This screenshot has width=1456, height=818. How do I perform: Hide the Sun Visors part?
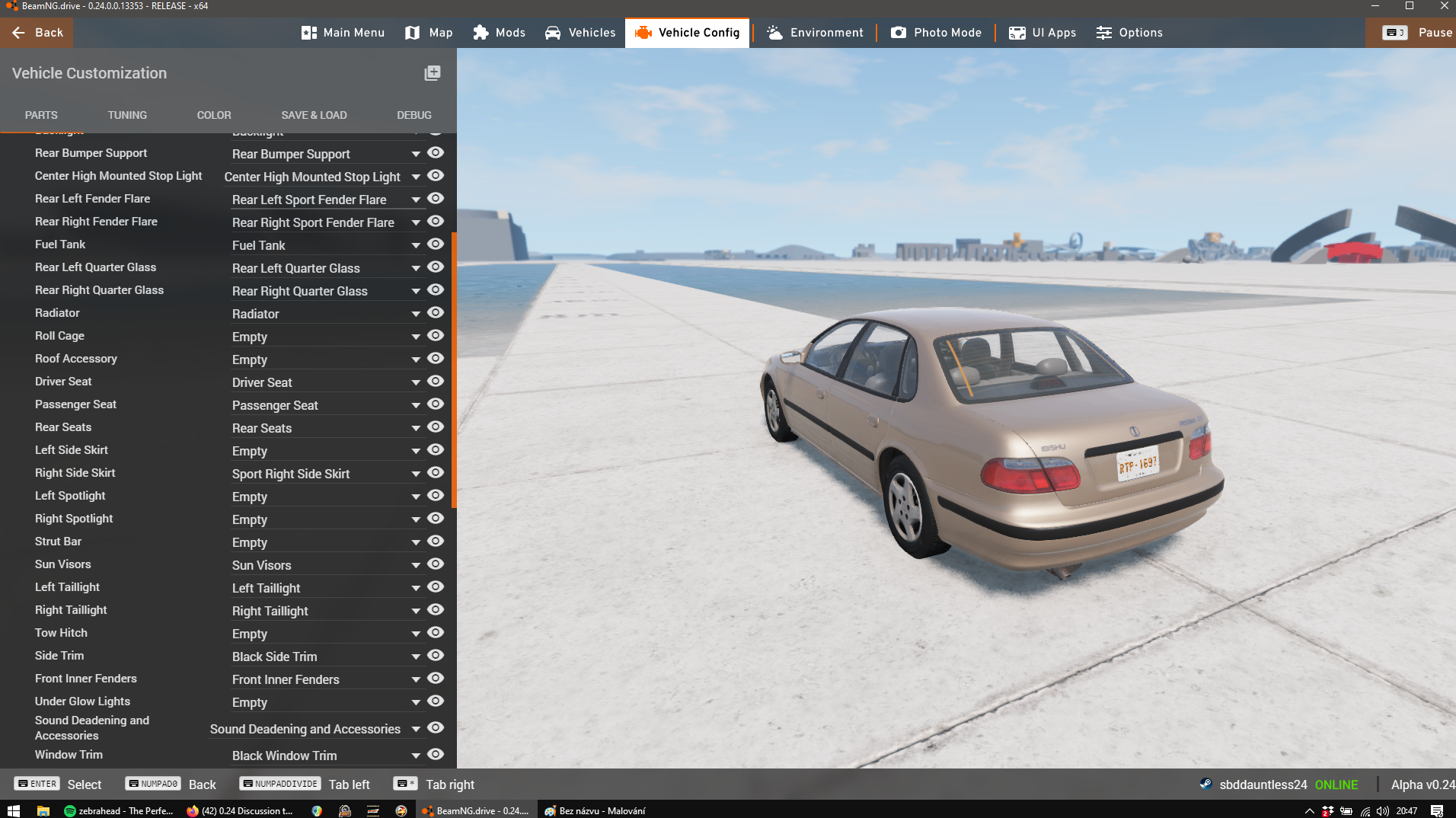[436, 564]
